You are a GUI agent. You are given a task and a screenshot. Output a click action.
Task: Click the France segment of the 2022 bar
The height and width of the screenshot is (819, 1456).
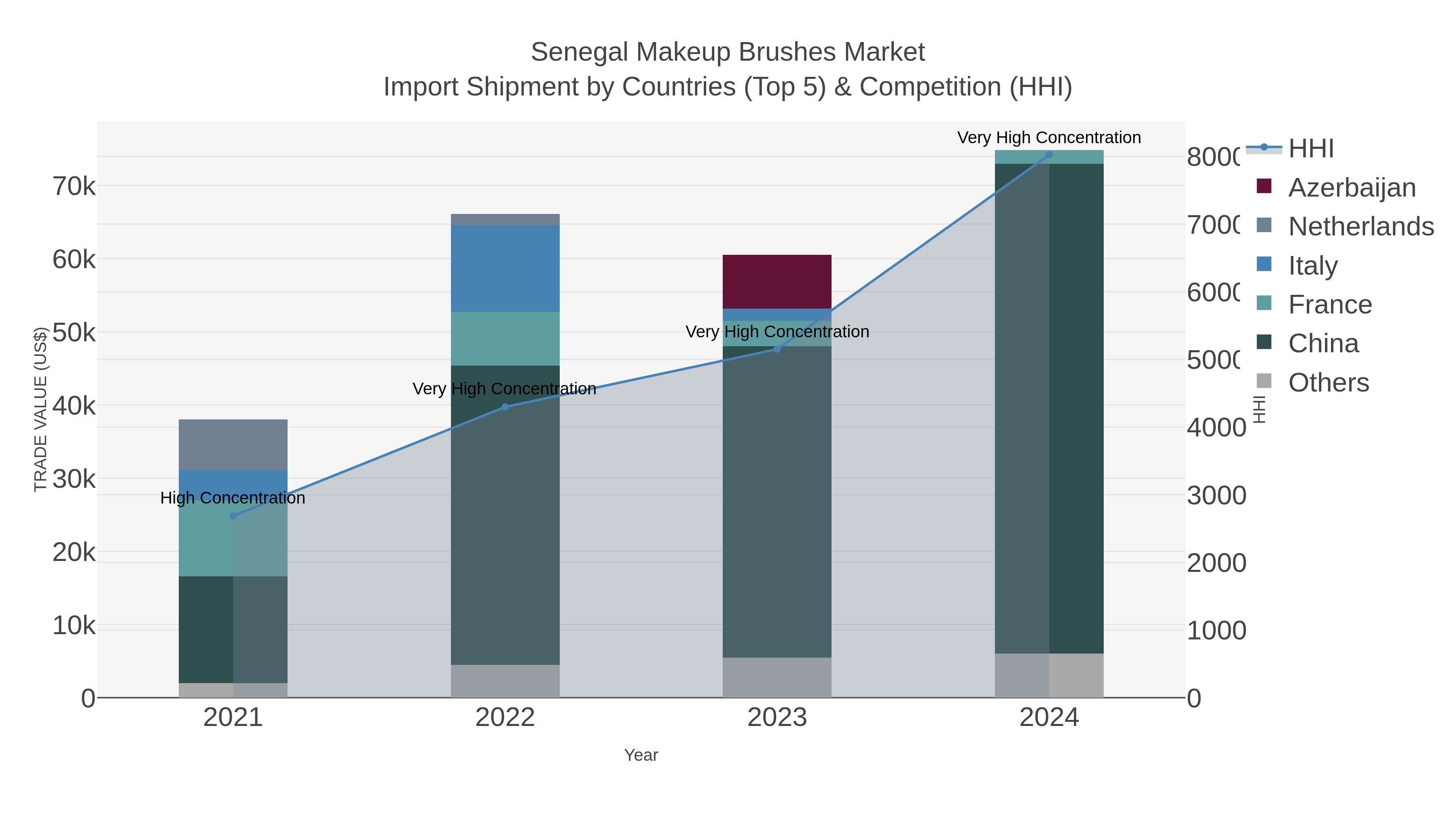[505, 339]
